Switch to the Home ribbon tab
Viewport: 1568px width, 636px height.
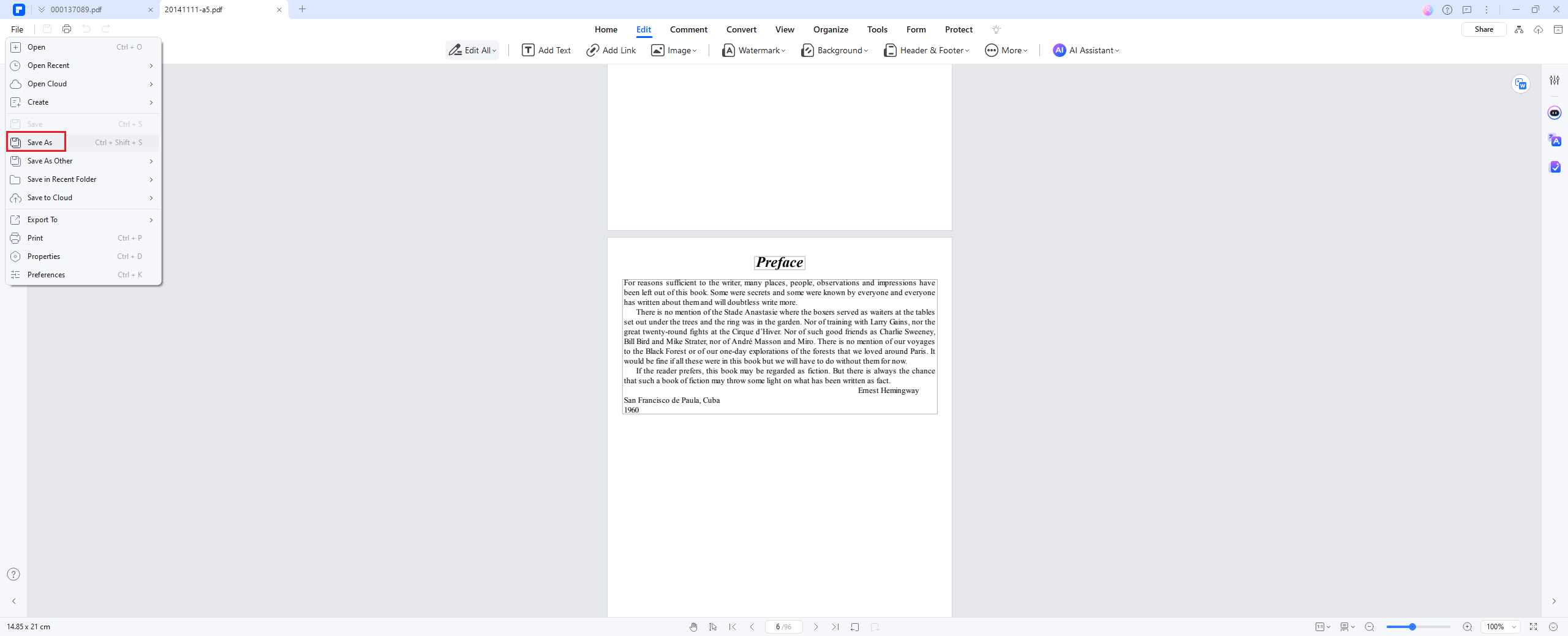tap(606, 29)
